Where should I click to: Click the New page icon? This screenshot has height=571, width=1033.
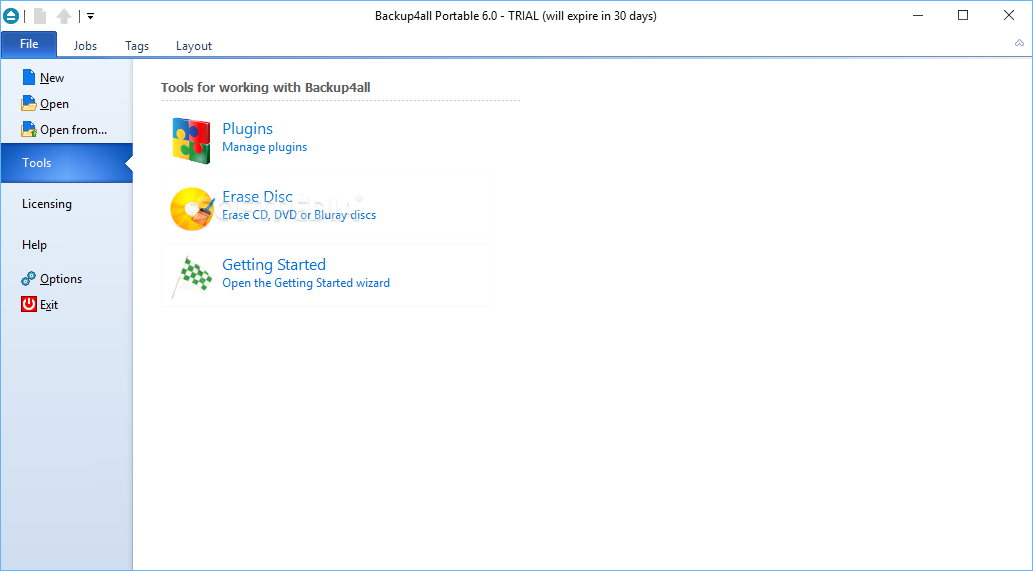pos(28,77)
